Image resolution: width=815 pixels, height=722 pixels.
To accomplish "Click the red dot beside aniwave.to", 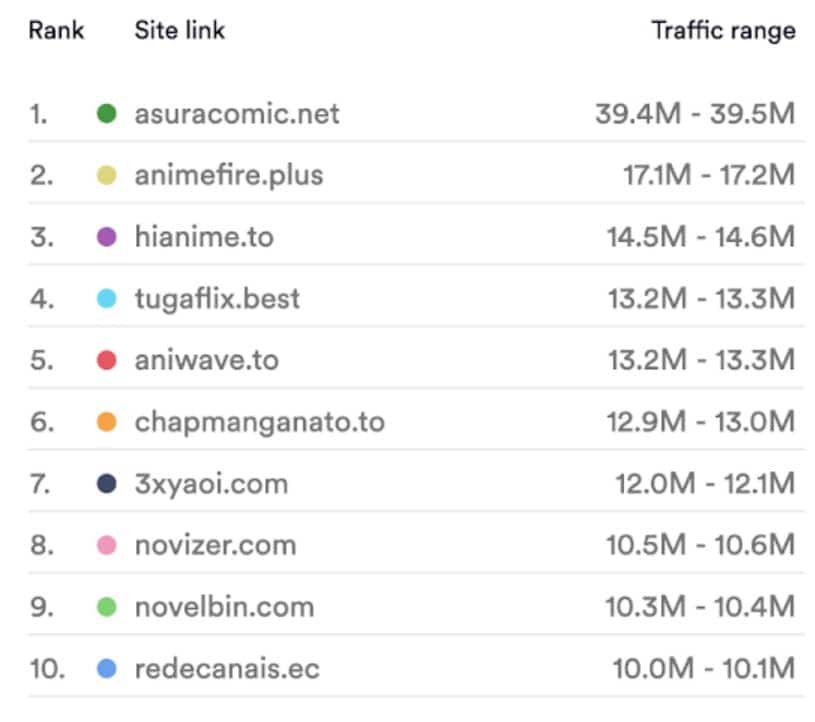I will pos(107,360).
